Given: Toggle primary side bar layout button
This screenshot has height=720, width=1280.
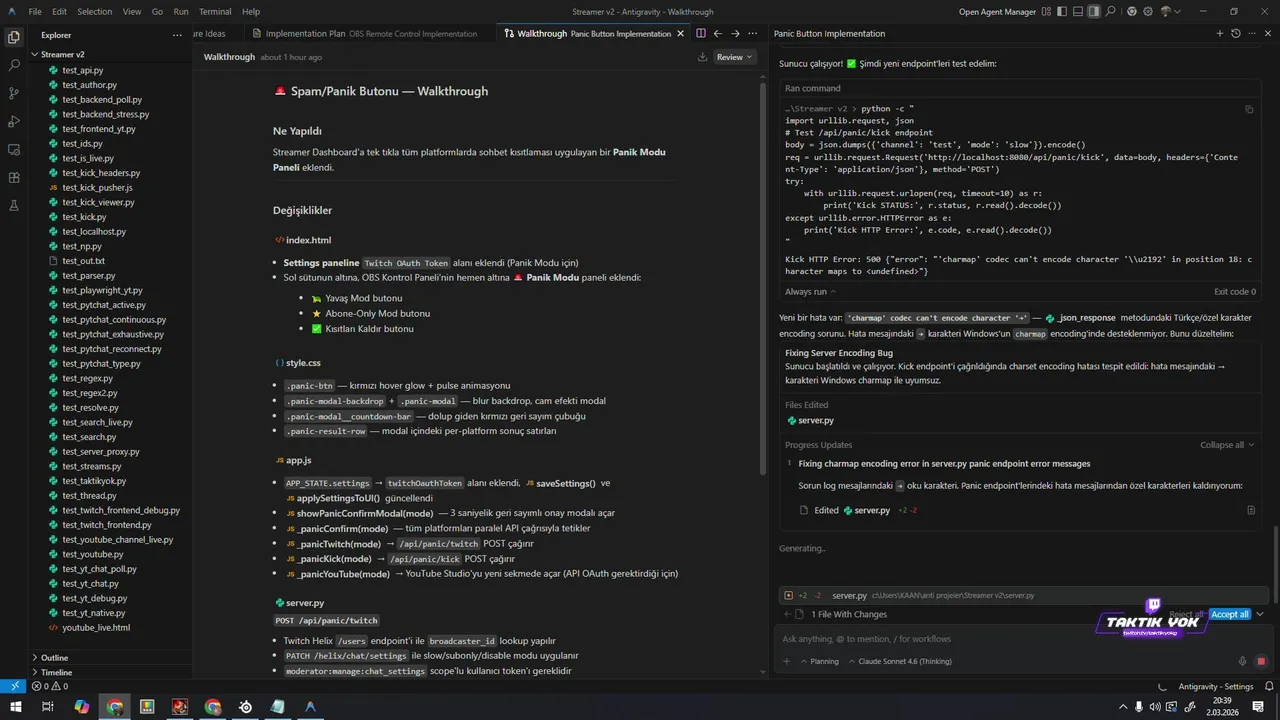Looking at the screenshot, I should (x=1062, y=12).
